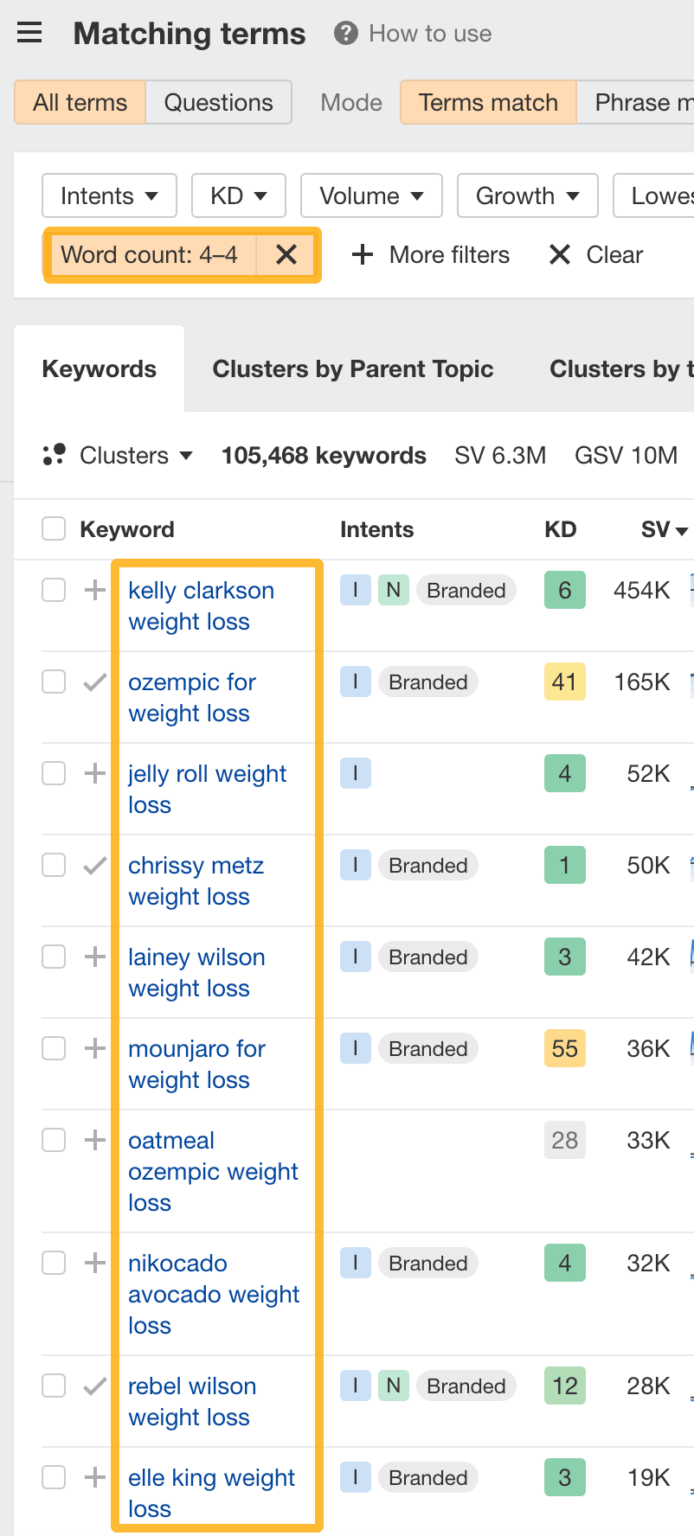Viewport: 694px width, 1536px height.
Task: Click the checkmark next to ozempic for weight loss
Action: (x=95, y=682)
